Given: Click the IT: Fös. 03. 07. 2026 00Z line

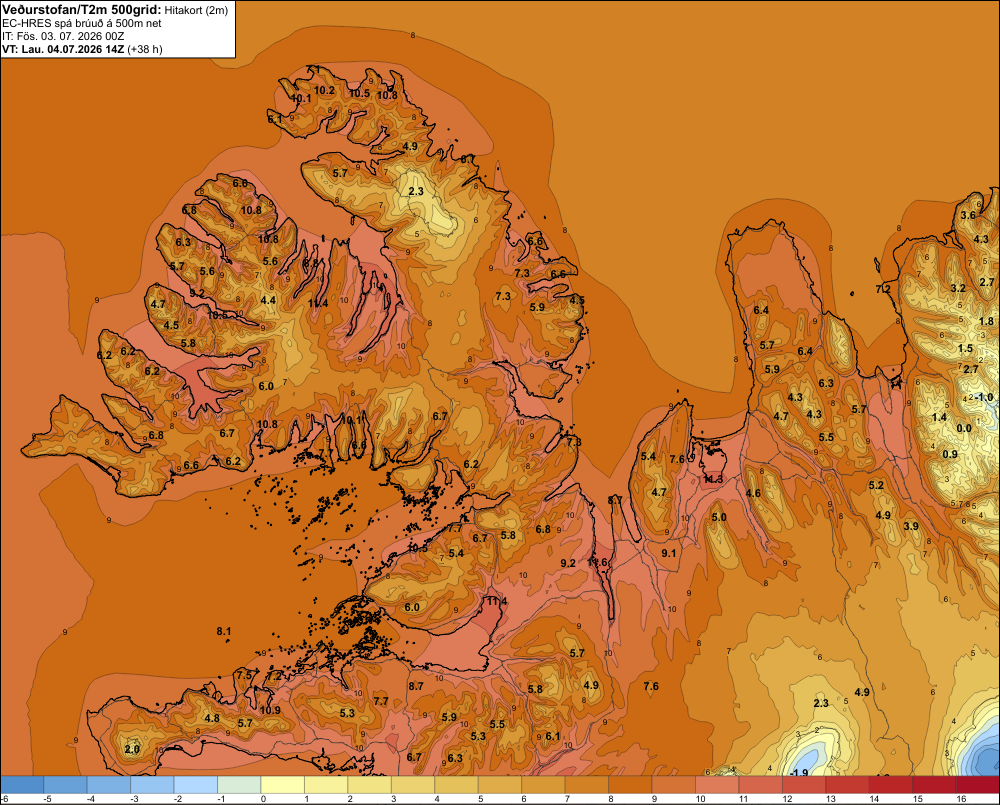Looking at the screenshot, I should [63, 36].
